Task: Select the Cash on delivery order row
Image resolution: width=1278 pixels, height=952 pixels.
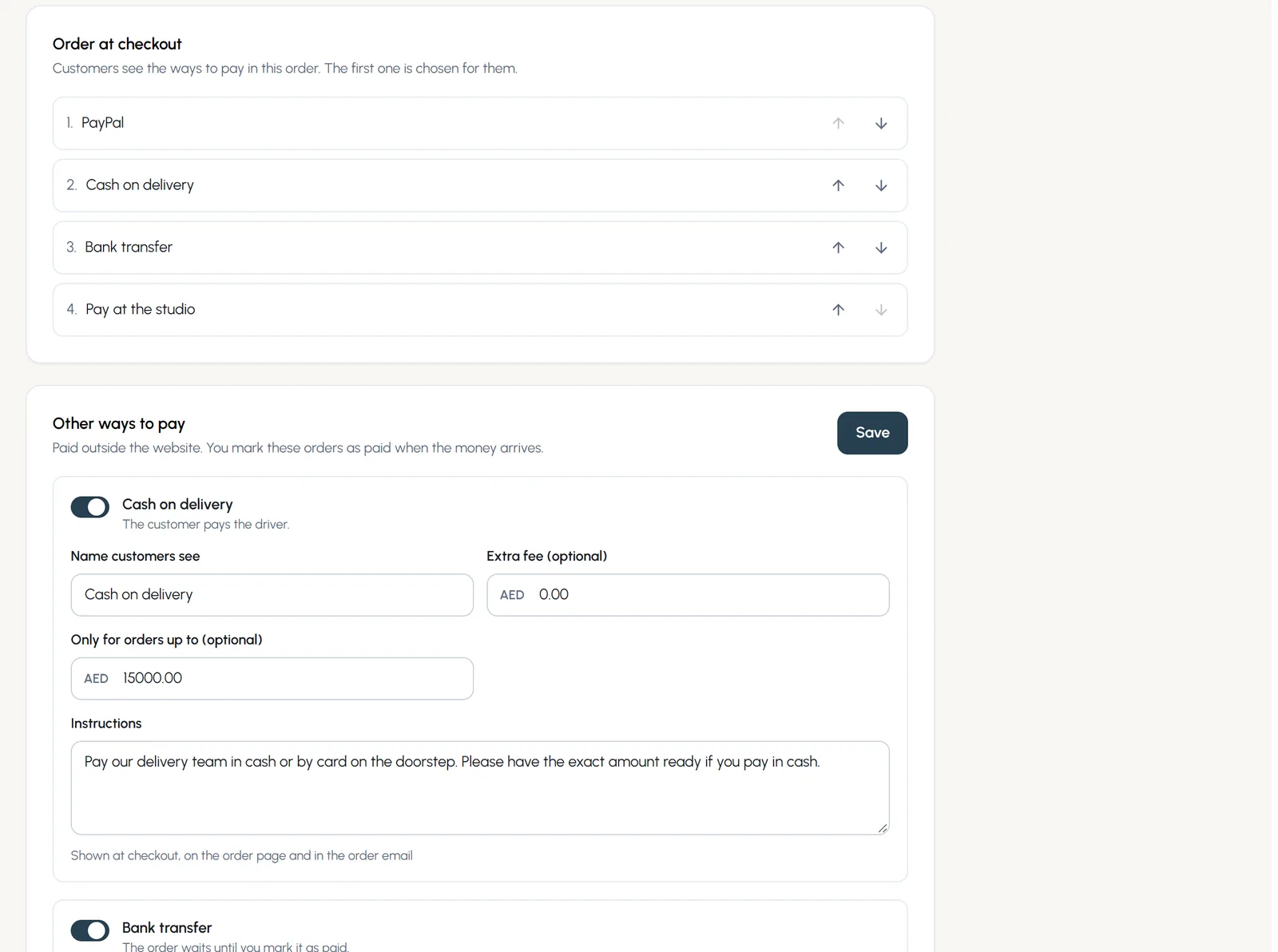Action: tap(480, 185)
